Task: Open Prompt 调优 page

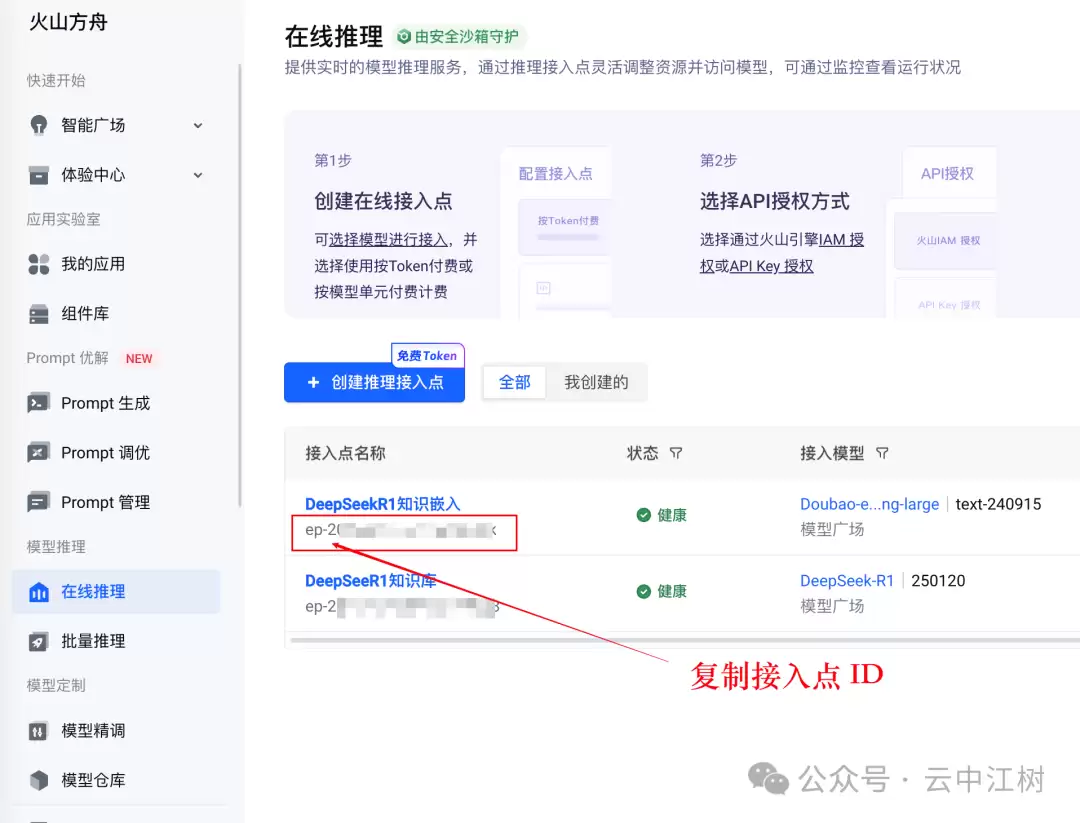Action: [x=116, y=452]
